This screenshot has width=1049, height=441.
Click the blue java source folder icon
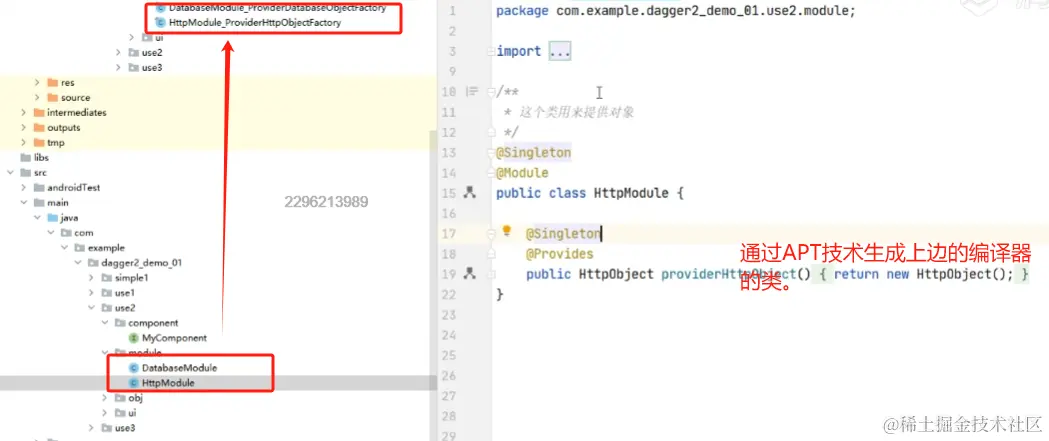(53, 218)
